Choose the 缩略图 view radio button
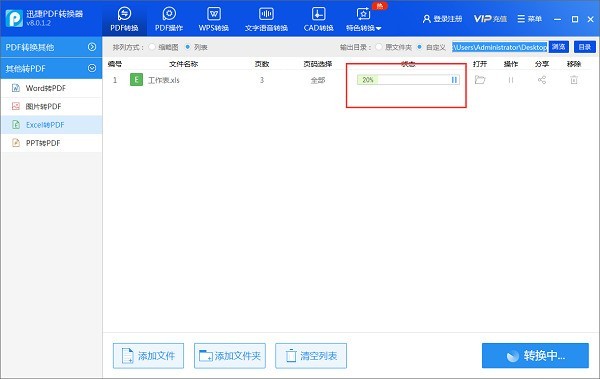Image resolution: width=600 pixels, height=379 pixels. click(152, 47)
